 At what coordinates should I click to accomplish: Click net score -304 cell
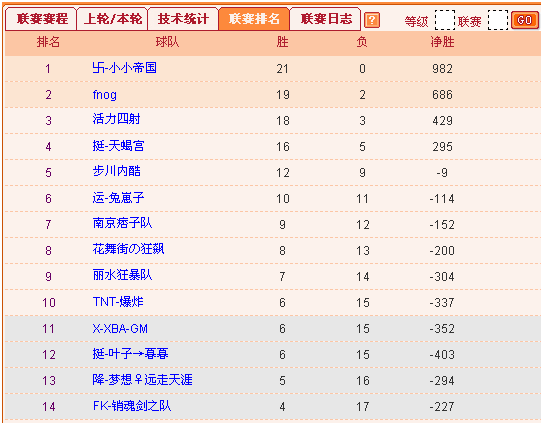(x=442, y=277)
